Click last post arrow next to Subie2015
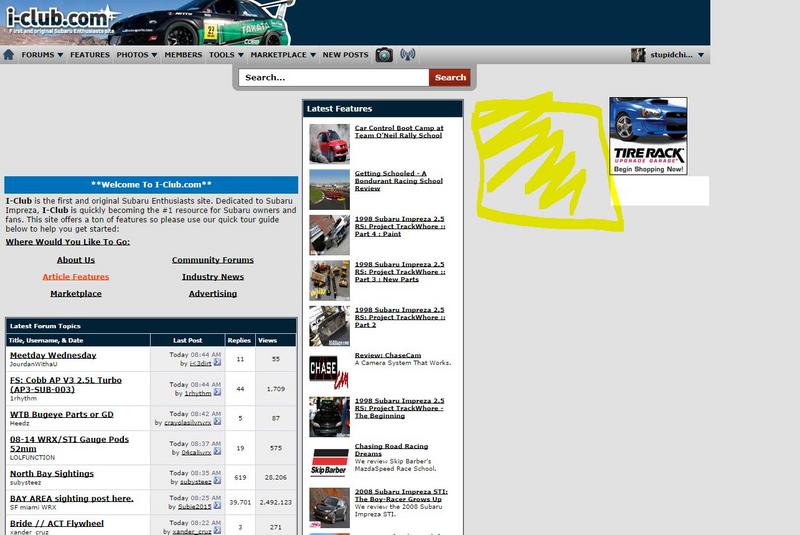This screenshot has height=535, width=800. coord(217,504)
